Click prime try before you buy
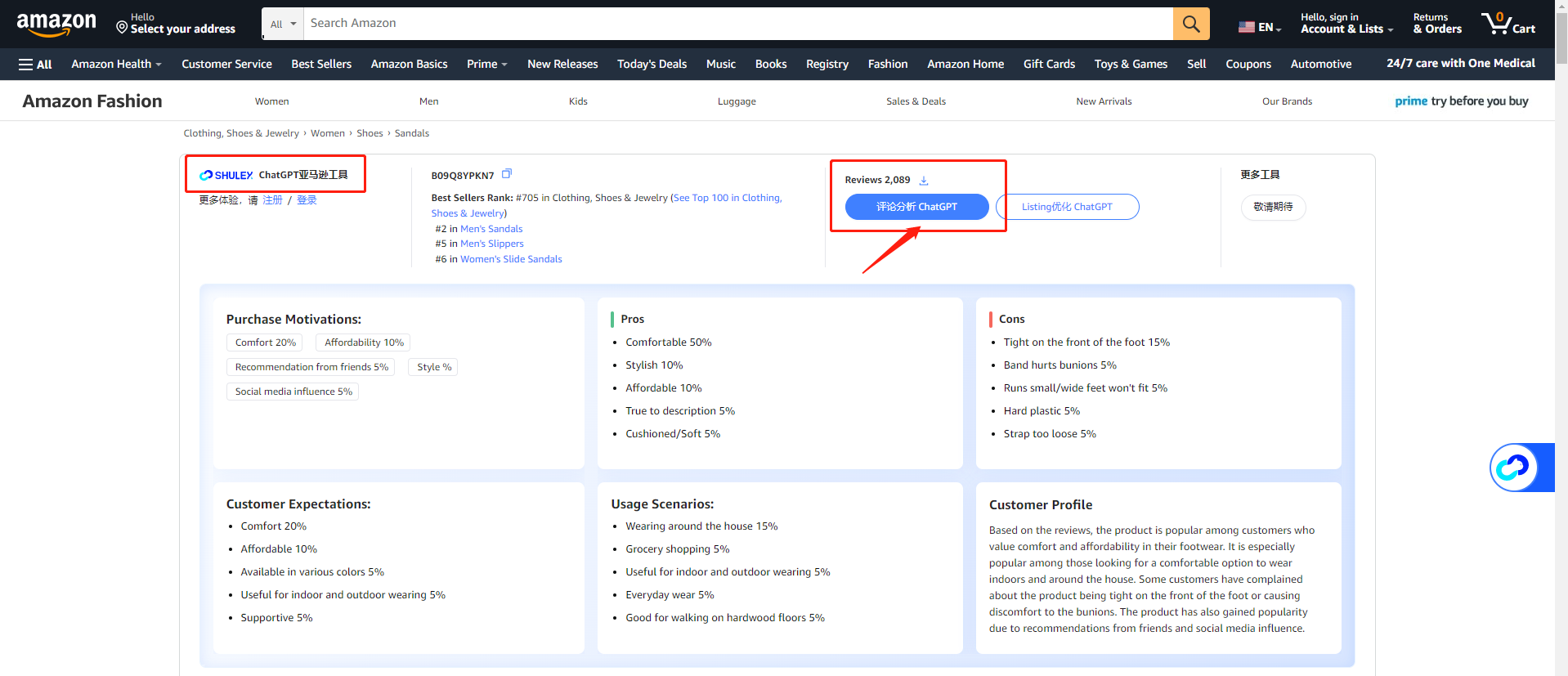1568x676 pixels. click(x=1461, y=101)
